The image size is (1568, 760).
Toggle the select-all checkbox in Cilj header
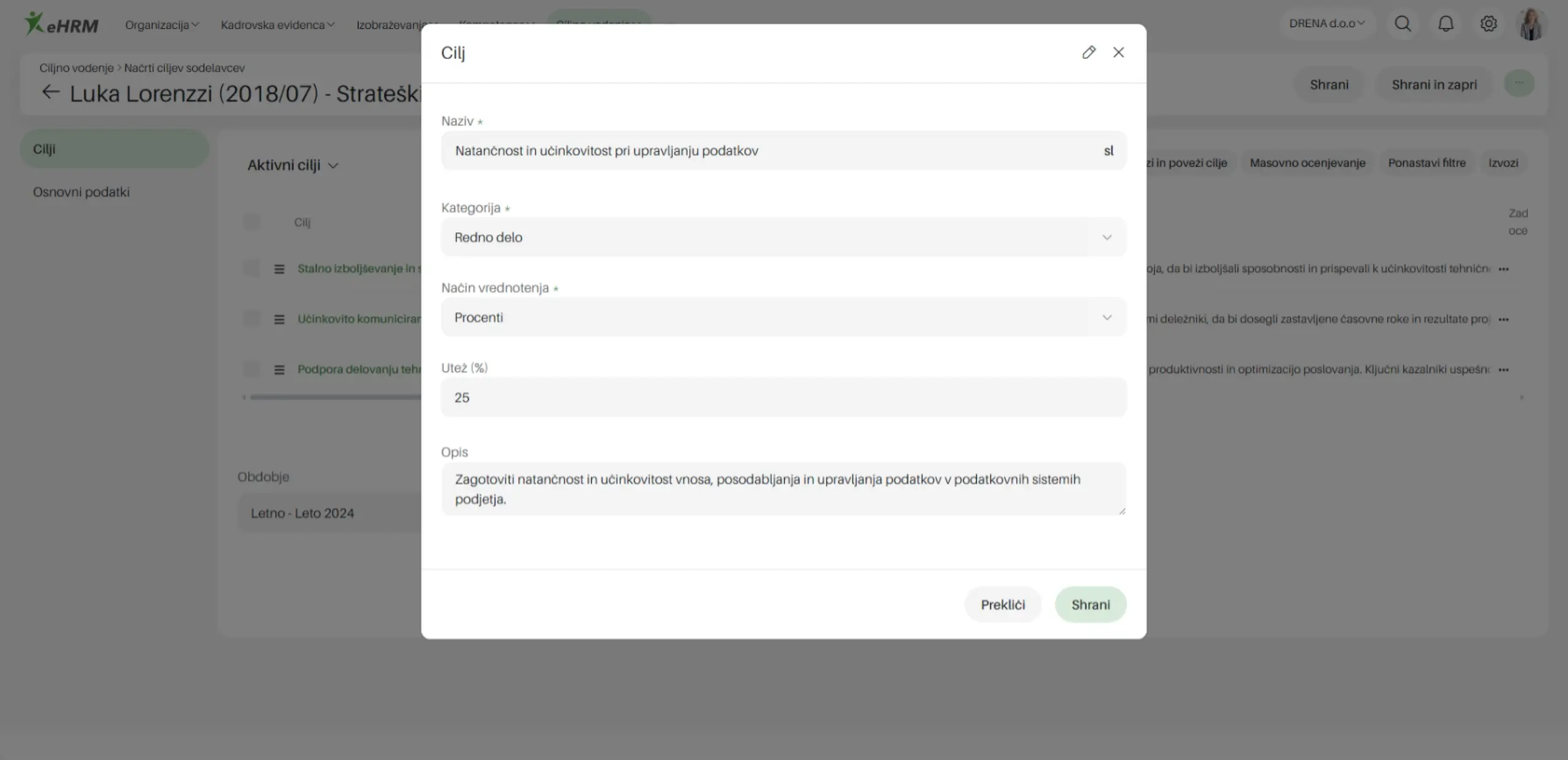click(251, 222)
